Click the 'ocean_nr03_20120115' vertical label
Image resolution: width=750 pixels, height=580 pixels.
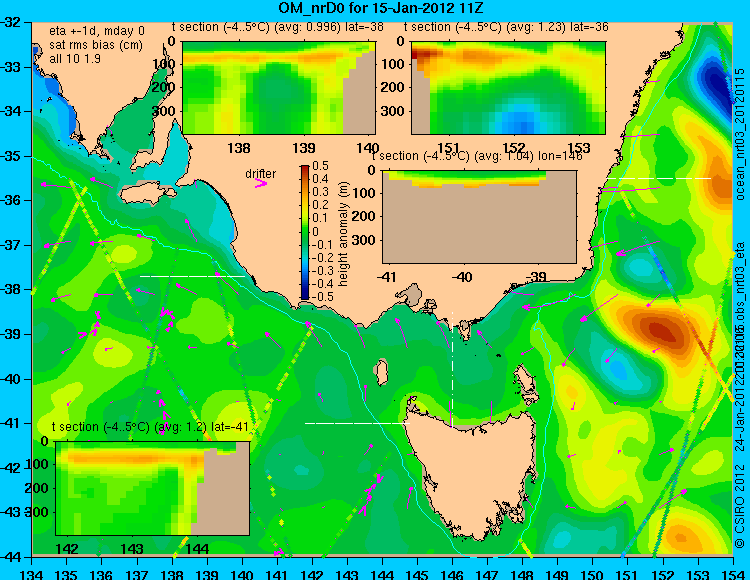(x=739, y=134)
